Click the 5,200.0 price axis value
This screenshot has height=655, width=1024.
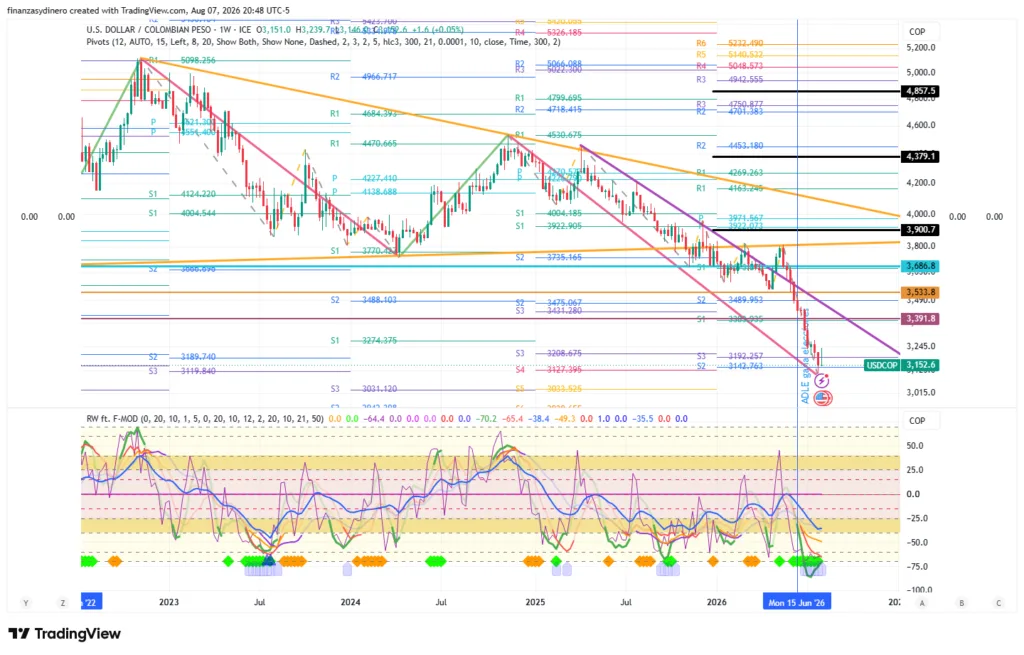tap(921, 48)
